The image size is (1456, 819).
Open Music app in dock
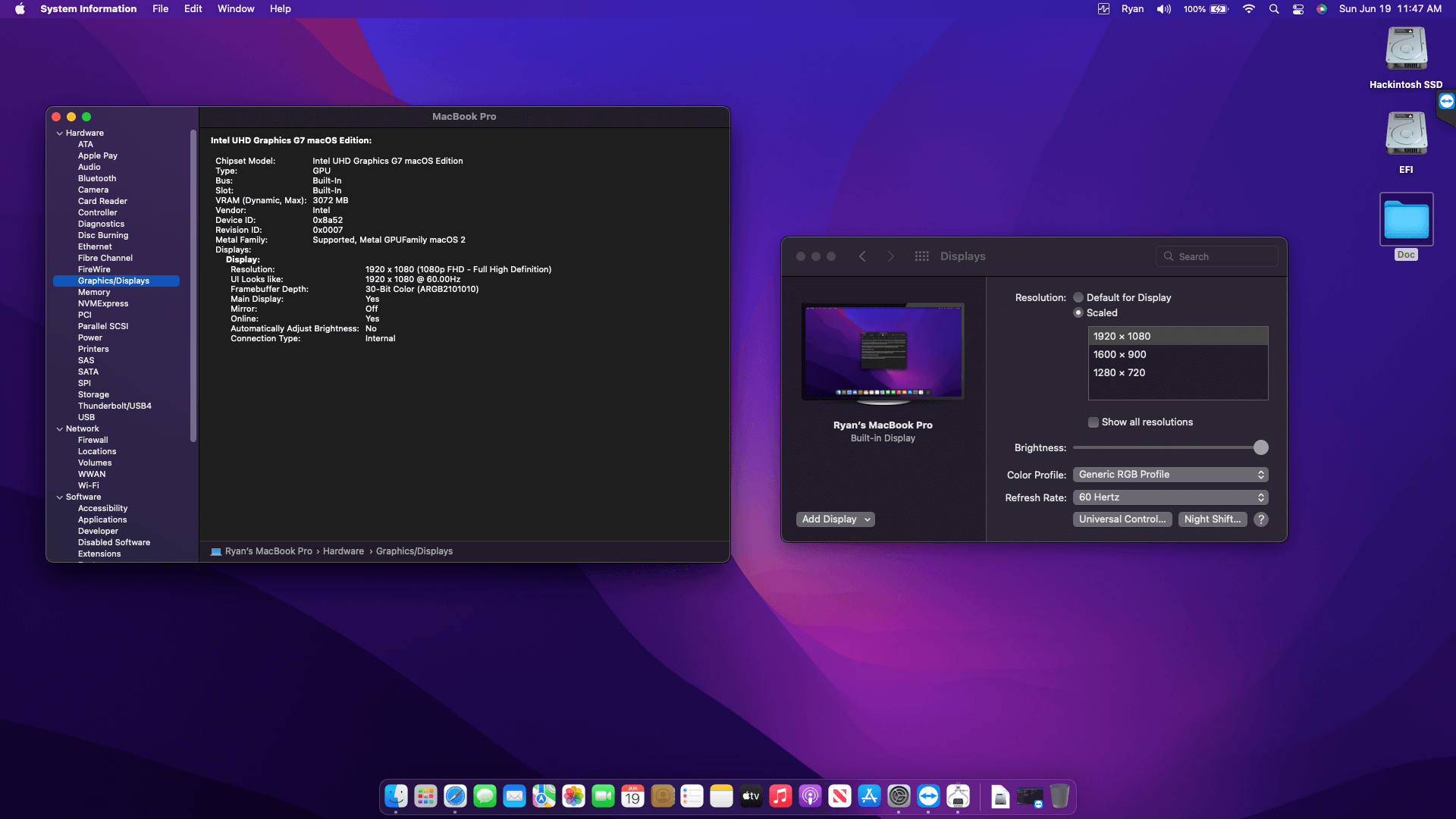tap(780, 796)
